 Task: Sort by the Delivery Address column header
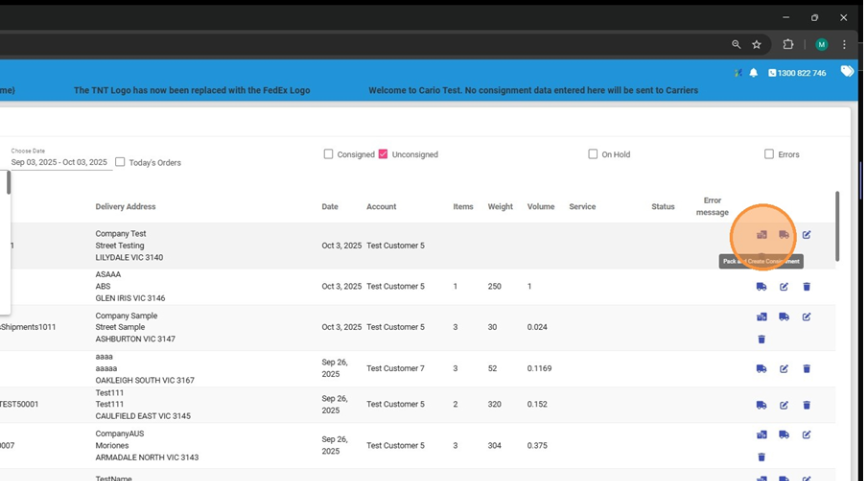[x=126, y=207]
